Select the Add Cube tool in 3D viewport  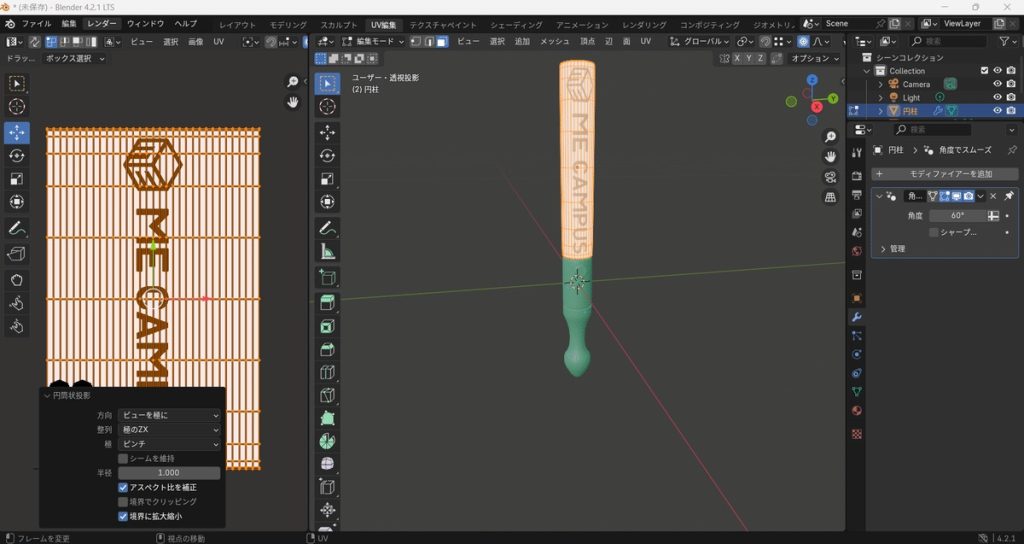click(x=327, y=278)
